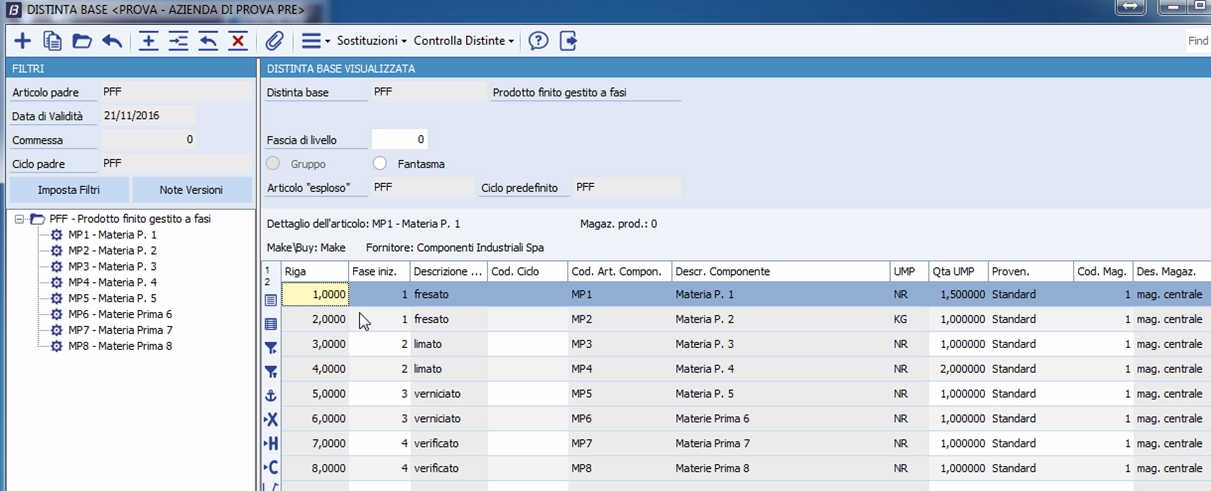The image size is (1211, 491).
Task: Click the plus icon to add new record
Action: [22, 41]
